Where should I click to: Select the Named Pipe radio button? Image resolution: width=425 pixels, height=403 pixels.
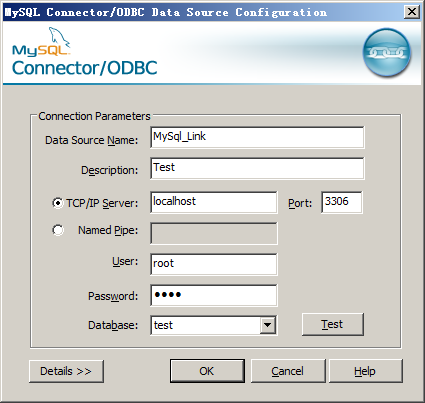click(58, 230)
